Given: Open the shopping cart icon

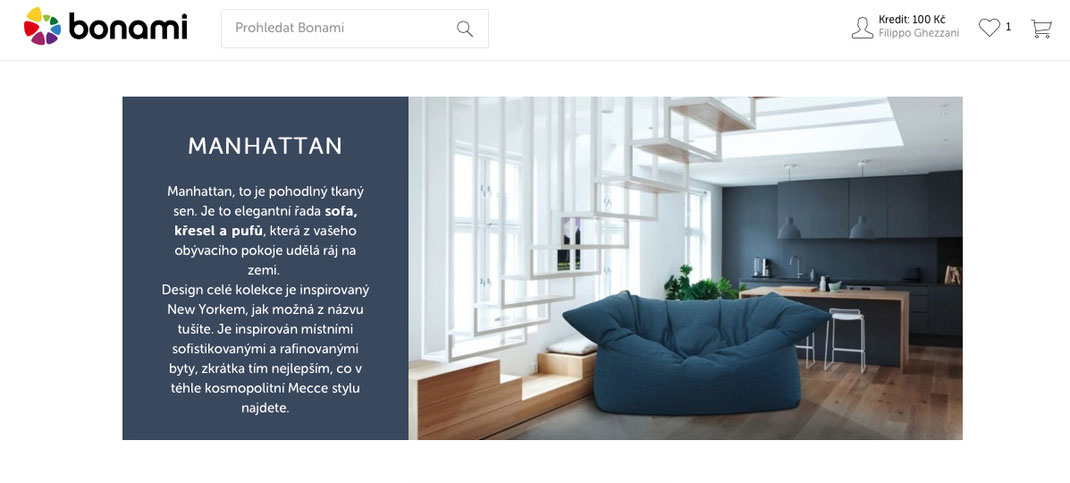Looking at the screenshot, I should tap(1041, 29).
